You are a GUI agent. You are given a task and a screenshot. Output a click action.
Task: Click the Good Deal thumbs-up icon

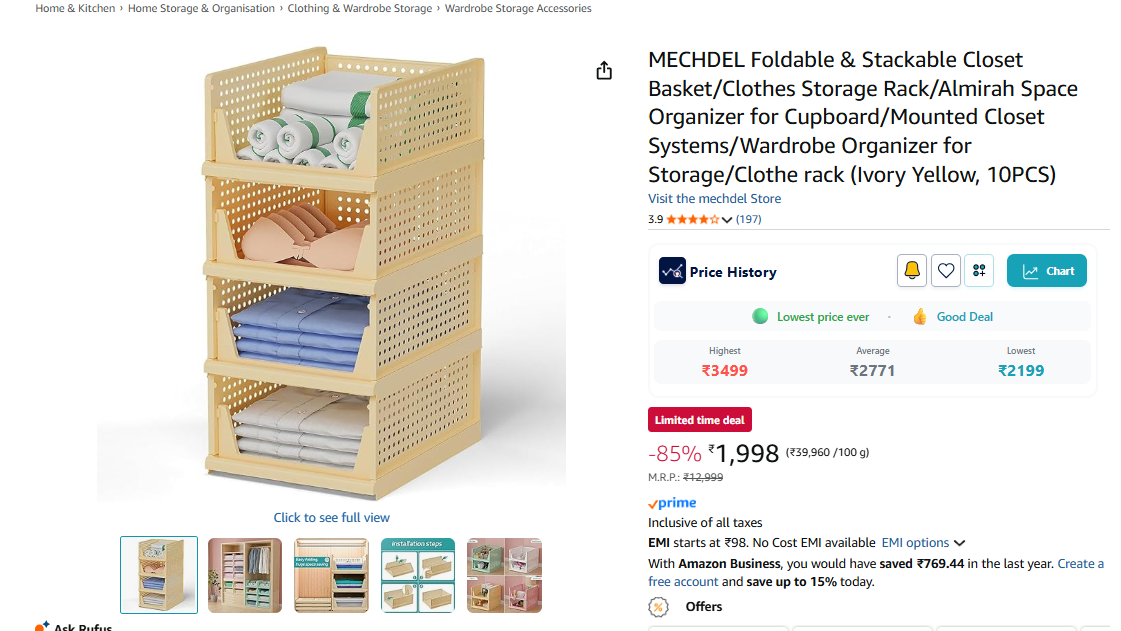(x=920, y=317)
